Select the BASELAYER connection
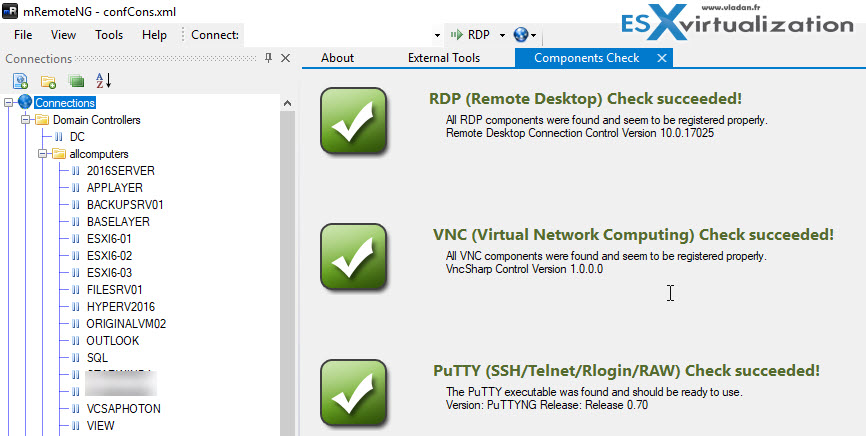 [118, 222]
